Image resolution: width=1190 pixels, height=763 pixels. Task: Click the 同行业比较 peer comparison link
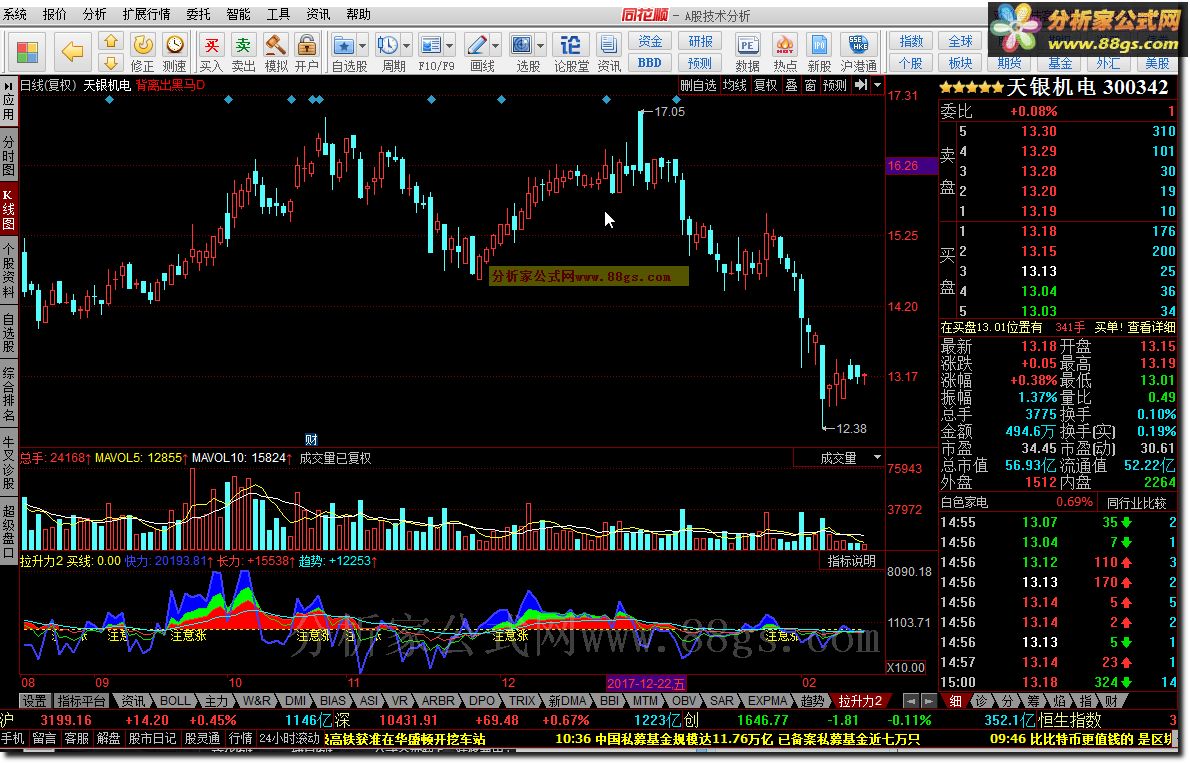click(1136, 503)
